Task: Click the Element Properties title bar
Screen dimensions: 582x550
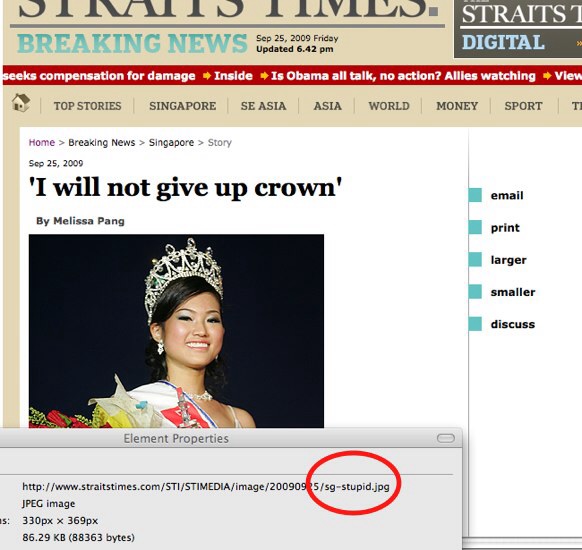Action: (230, 438)
